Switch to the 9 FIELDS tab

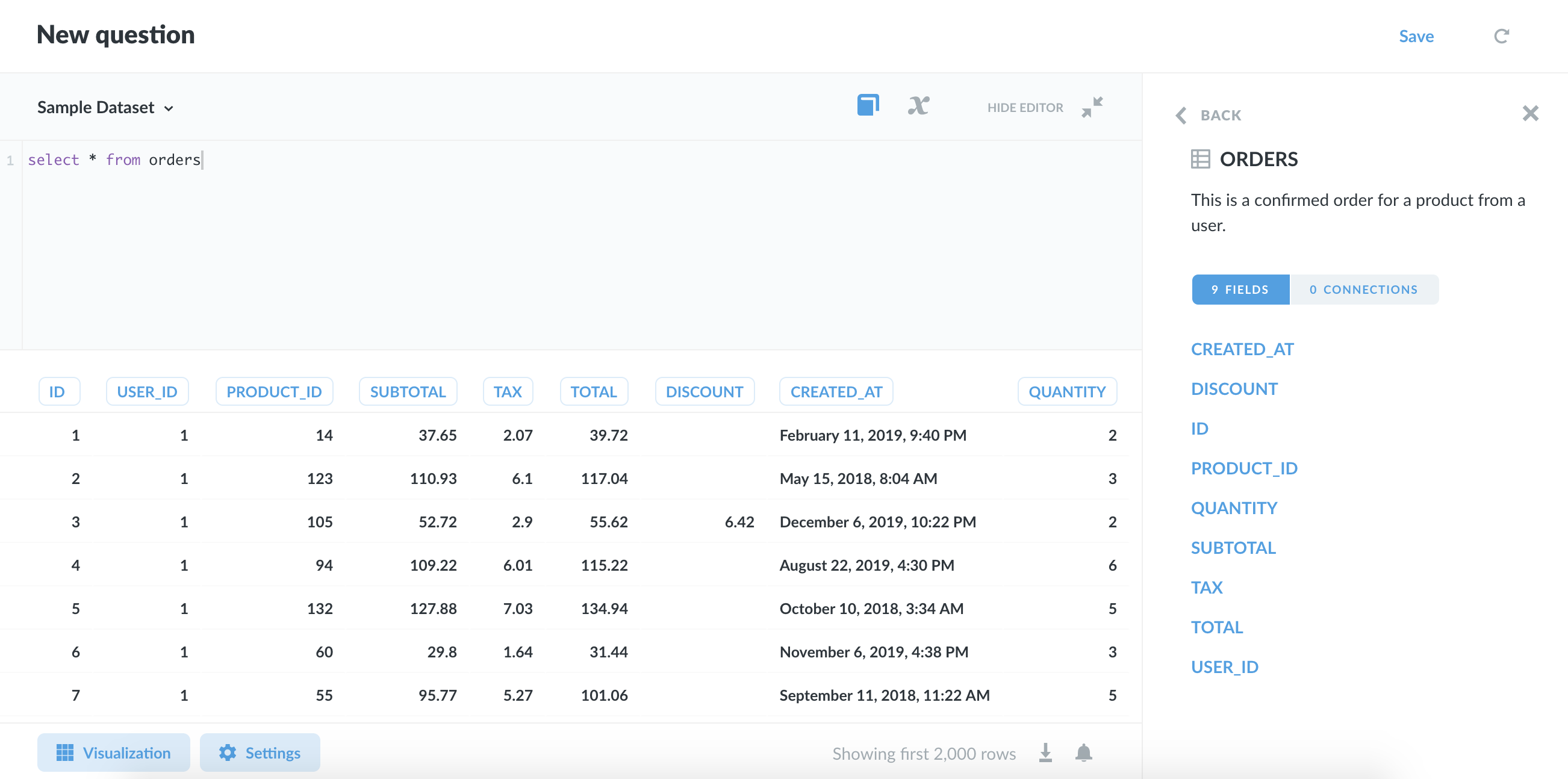click(x=1240, y=289)
